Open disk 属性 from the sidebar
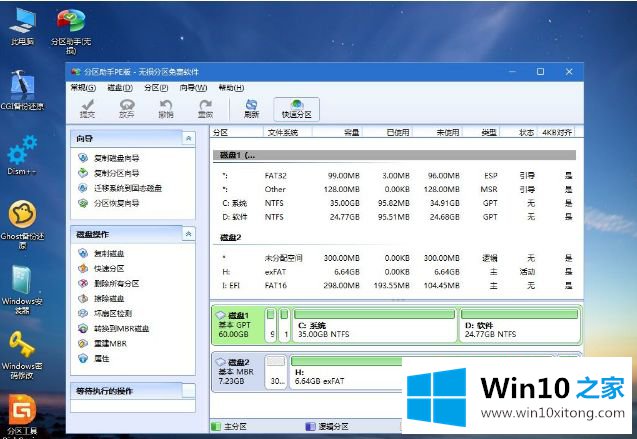The width and height of the screenshot is (637, 439). [x=94, y=359]
